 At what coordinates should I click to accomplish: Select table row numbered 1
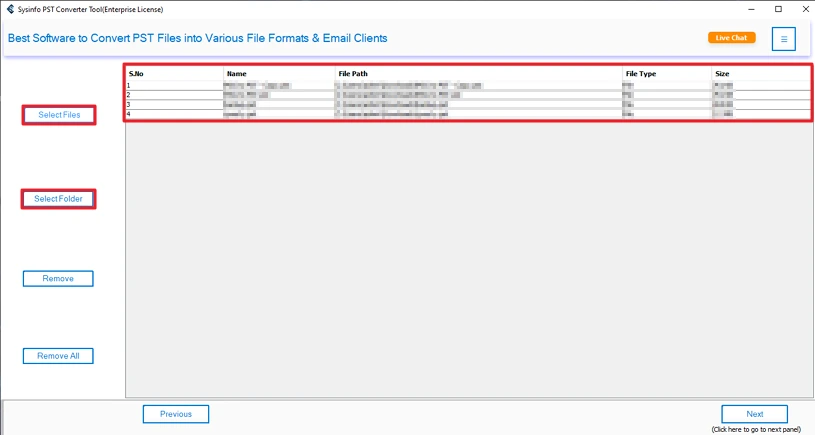[468, 86]
